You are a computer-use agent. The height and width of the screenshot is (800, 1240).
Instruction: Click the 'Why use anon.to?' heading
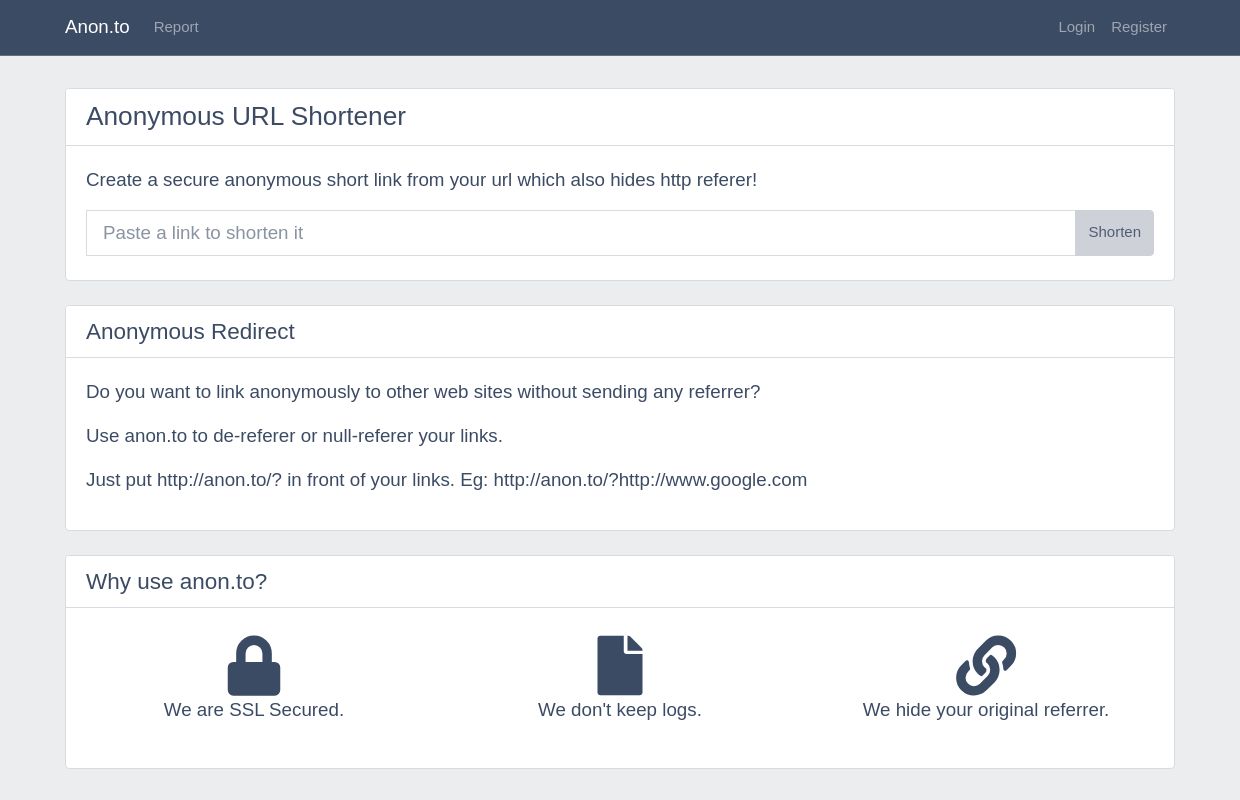click(176, 582)
